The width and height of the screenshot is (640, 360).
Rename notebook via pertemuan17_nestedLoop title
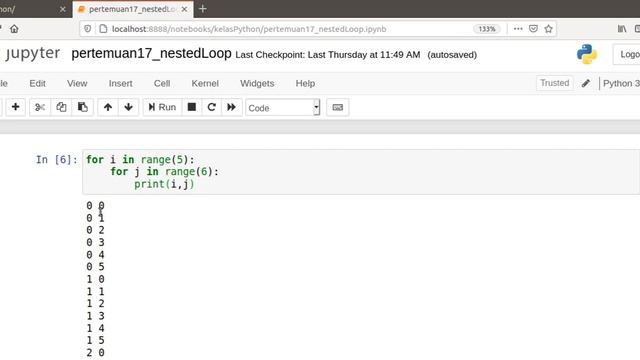click(x=151, y=53)
